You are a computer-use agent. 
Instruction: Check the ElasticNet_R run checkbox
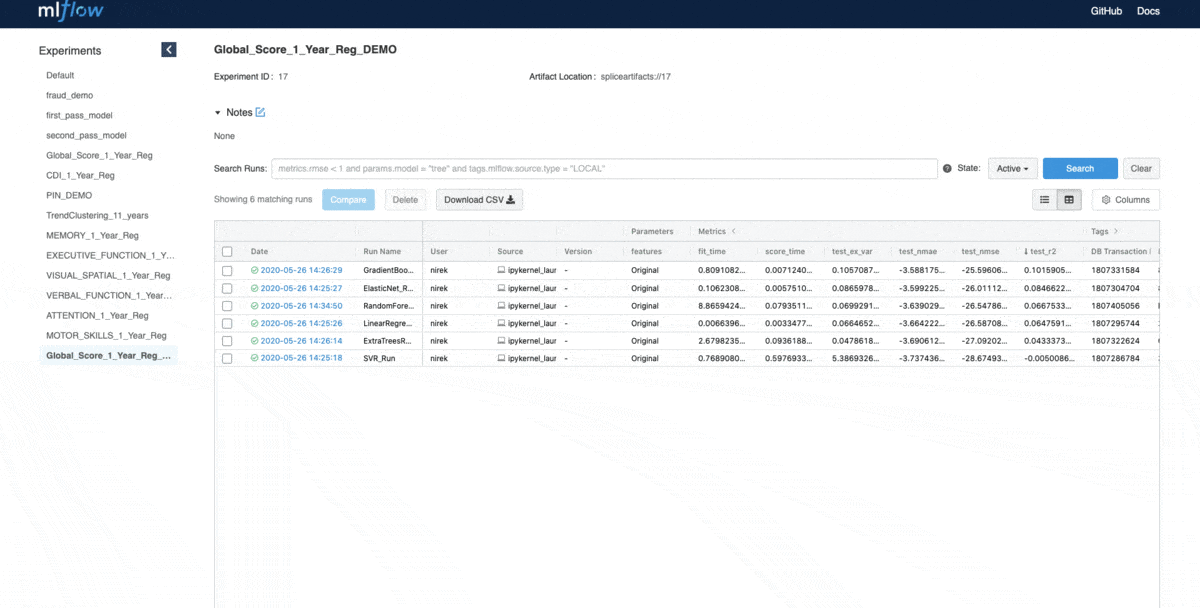click(x=227, y=288)
